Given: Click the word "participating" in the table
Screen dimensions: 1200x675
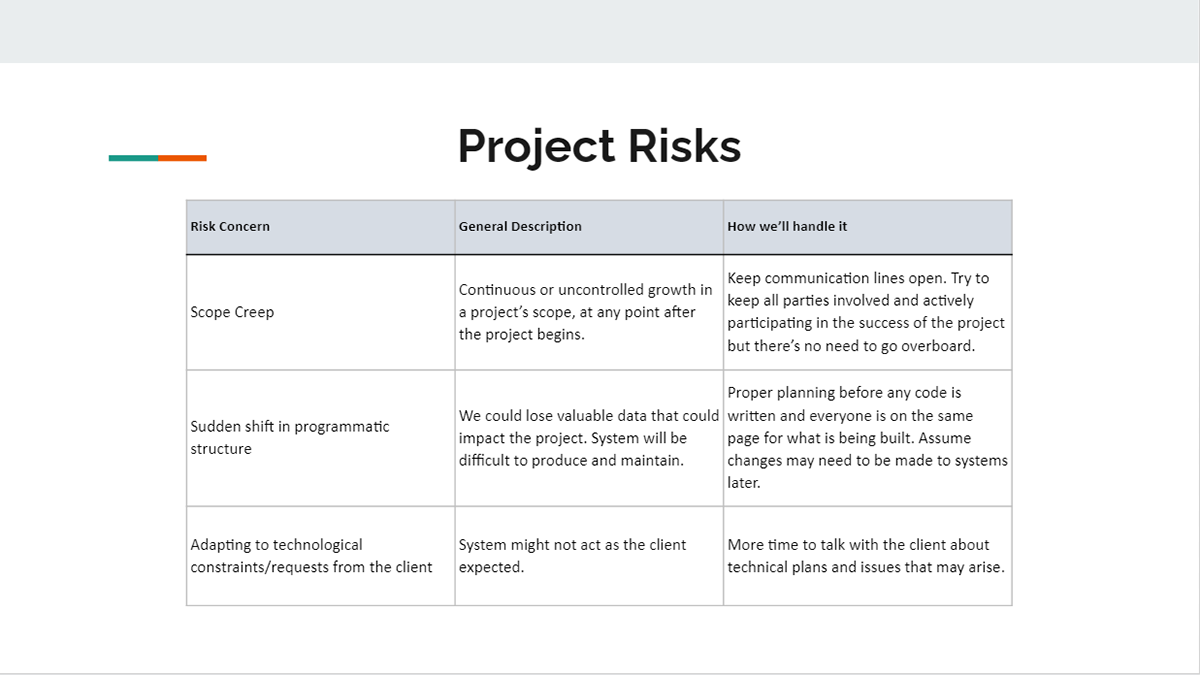Looking at the screenshot, I should [x=769, y=323].
